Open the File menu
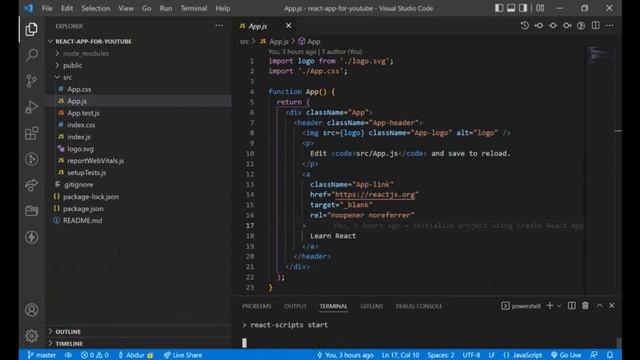The height and width of the screenshot is (360, 640). [47, 8]
